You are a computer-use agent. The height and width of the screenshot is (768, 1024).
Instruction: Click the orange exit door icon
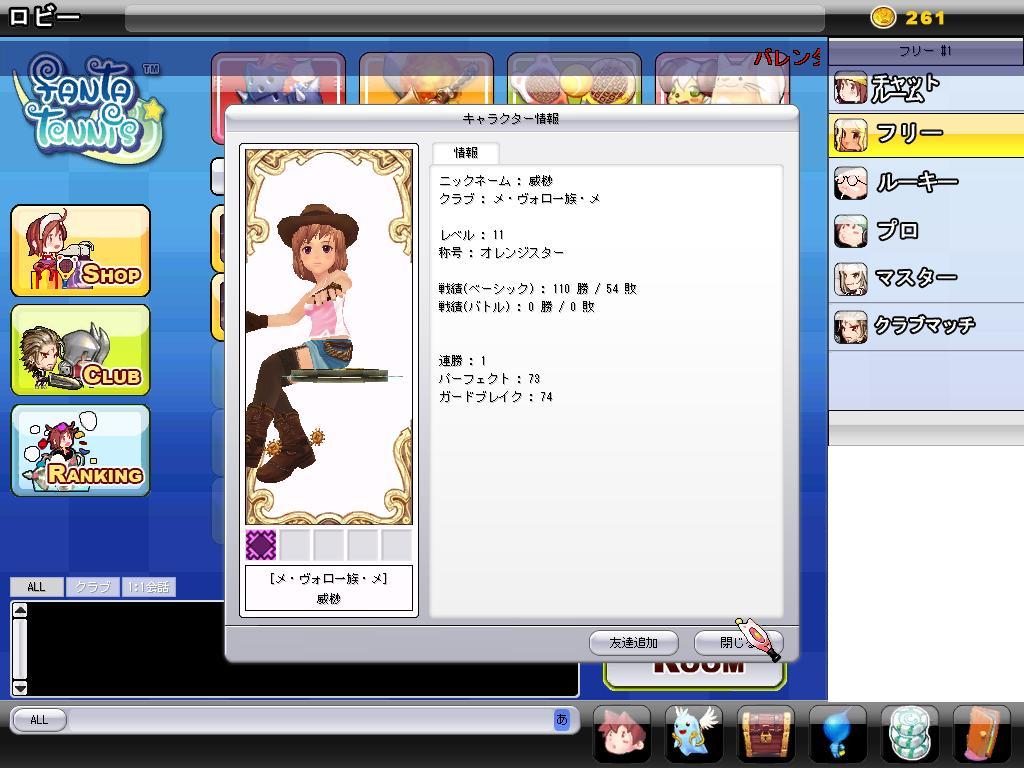pos(981,732)
